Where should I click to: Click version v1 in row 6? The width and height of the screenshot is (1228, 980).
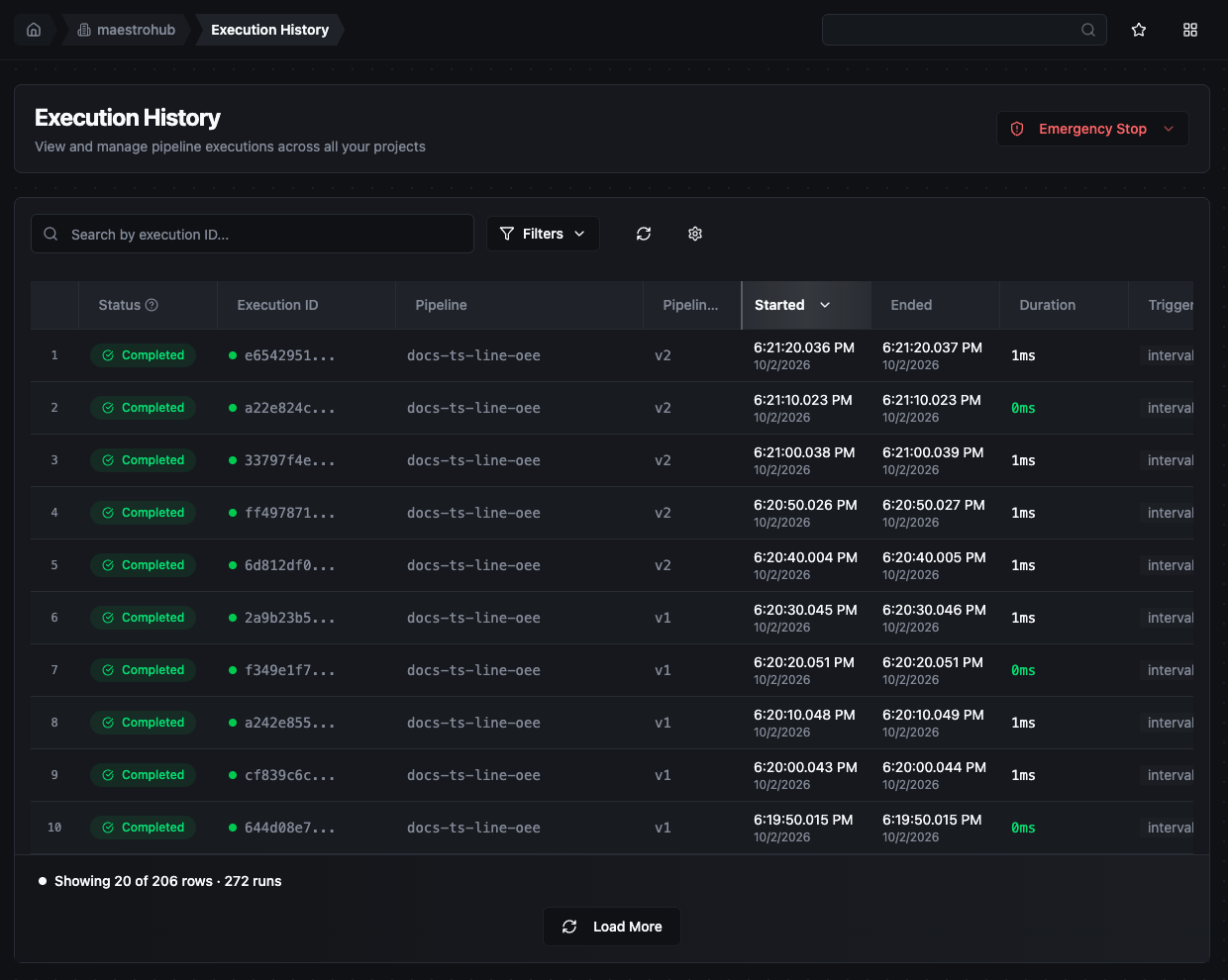[663, 618]
